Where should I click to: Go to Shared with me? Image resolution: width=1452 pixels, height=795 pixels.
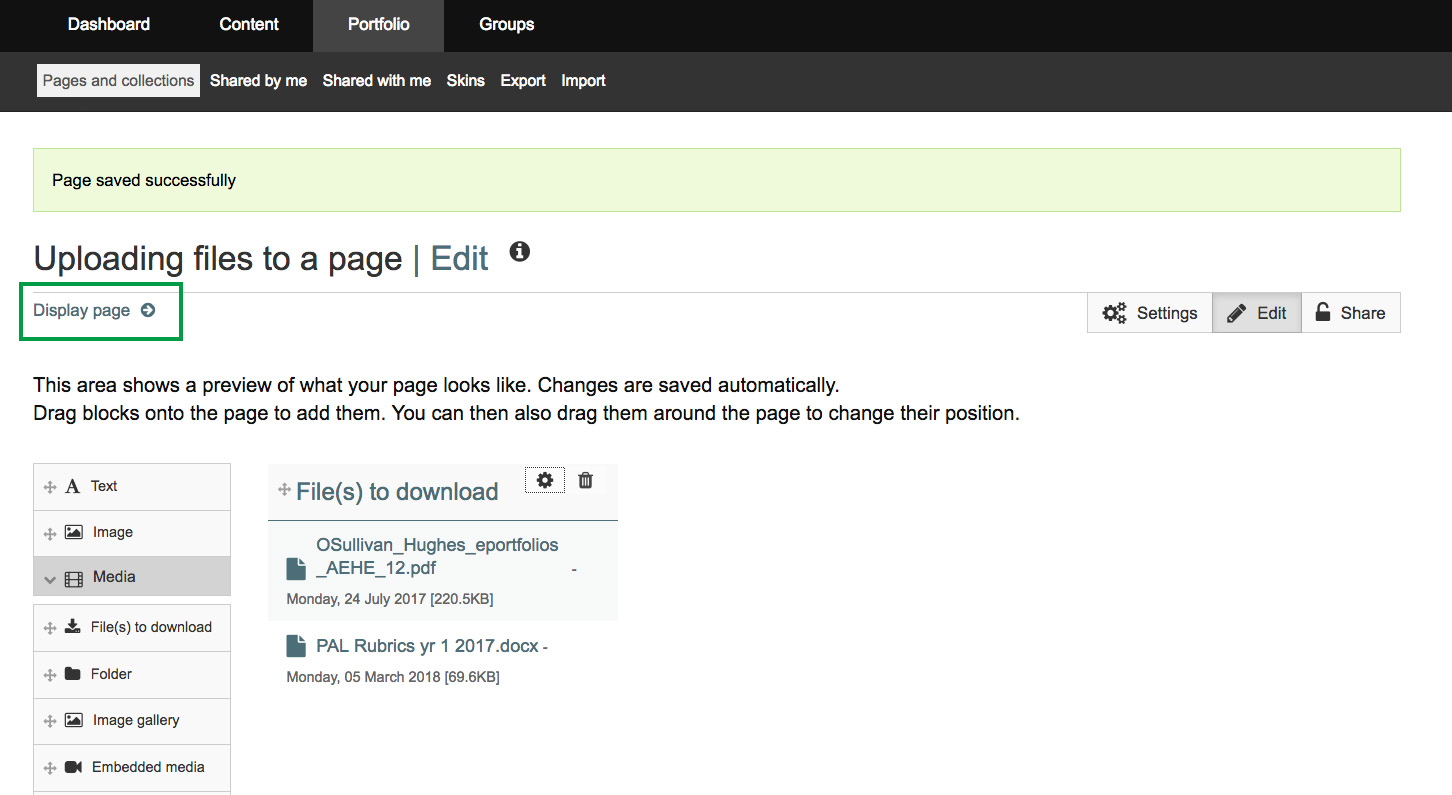(x=376, y=81)
